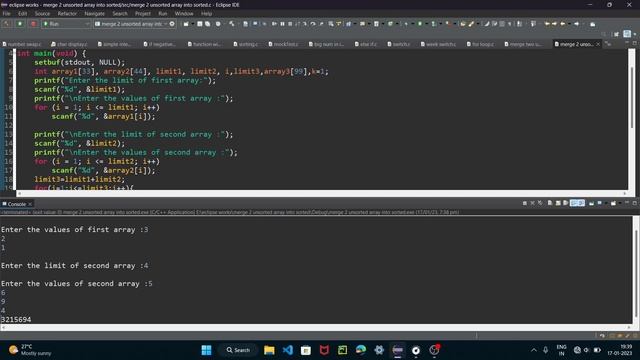Open the Run launch mode combo box
This screenshot has width=640, height=360.
66,24
